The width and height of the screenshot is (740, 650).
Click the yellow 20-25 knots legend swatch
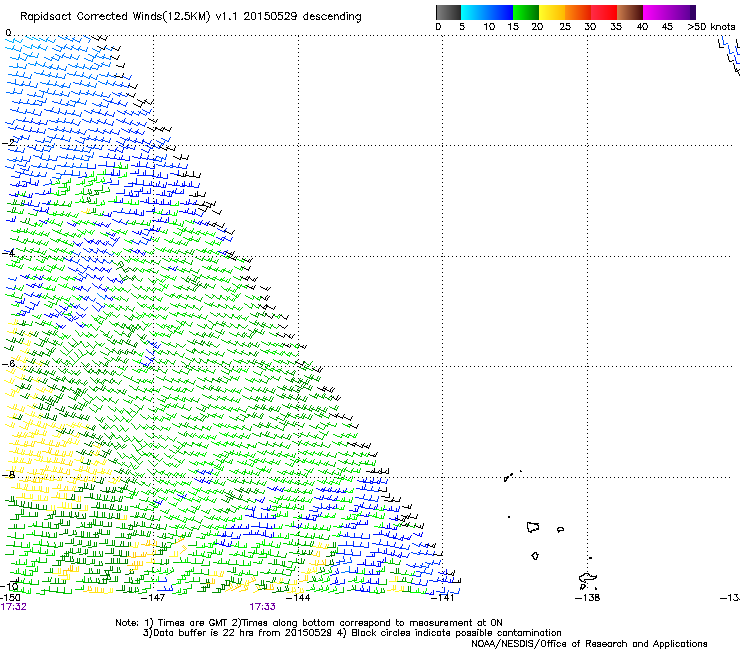(552, 12)
